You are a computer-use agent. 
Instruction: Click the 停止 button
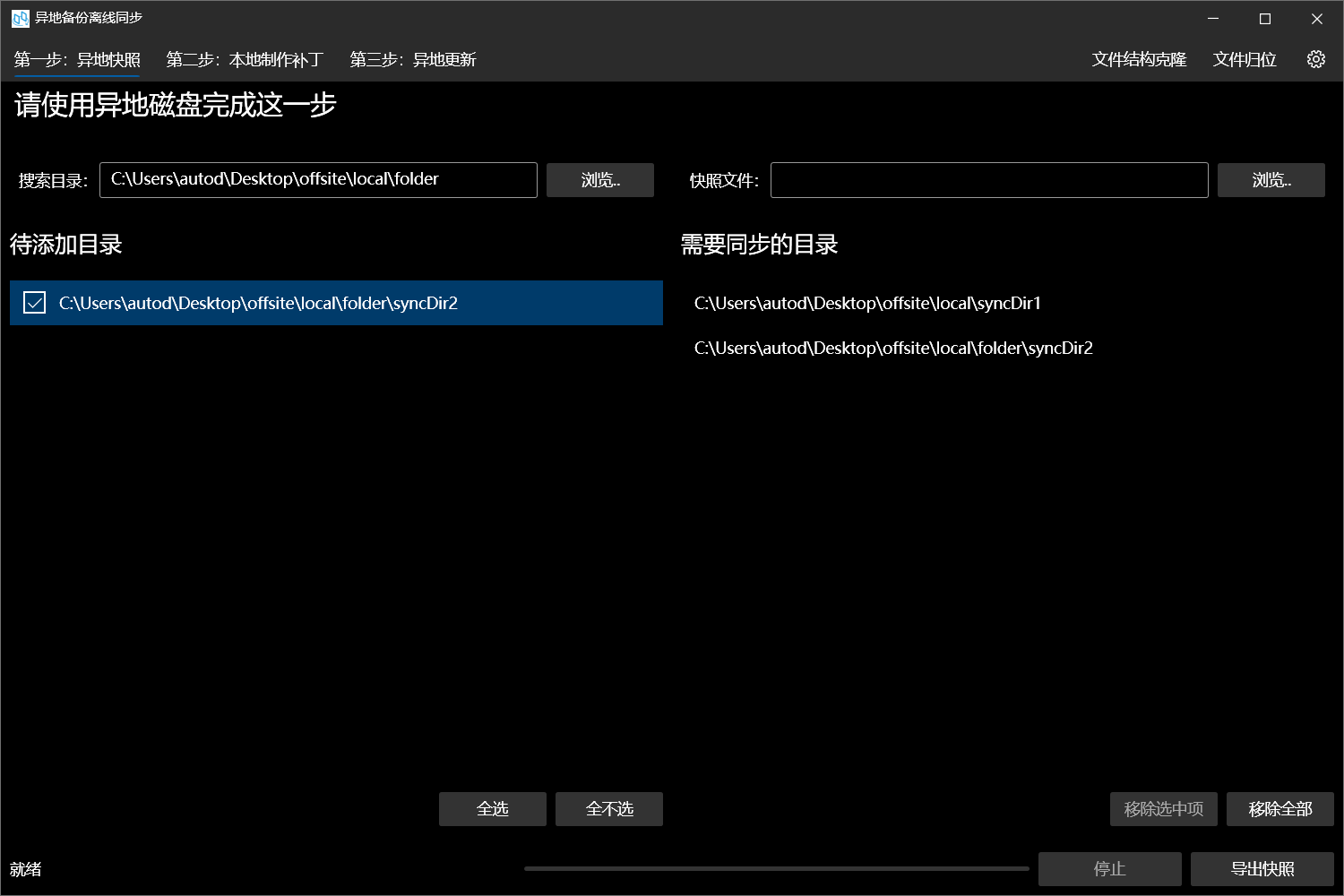[x=1110, y=869]
